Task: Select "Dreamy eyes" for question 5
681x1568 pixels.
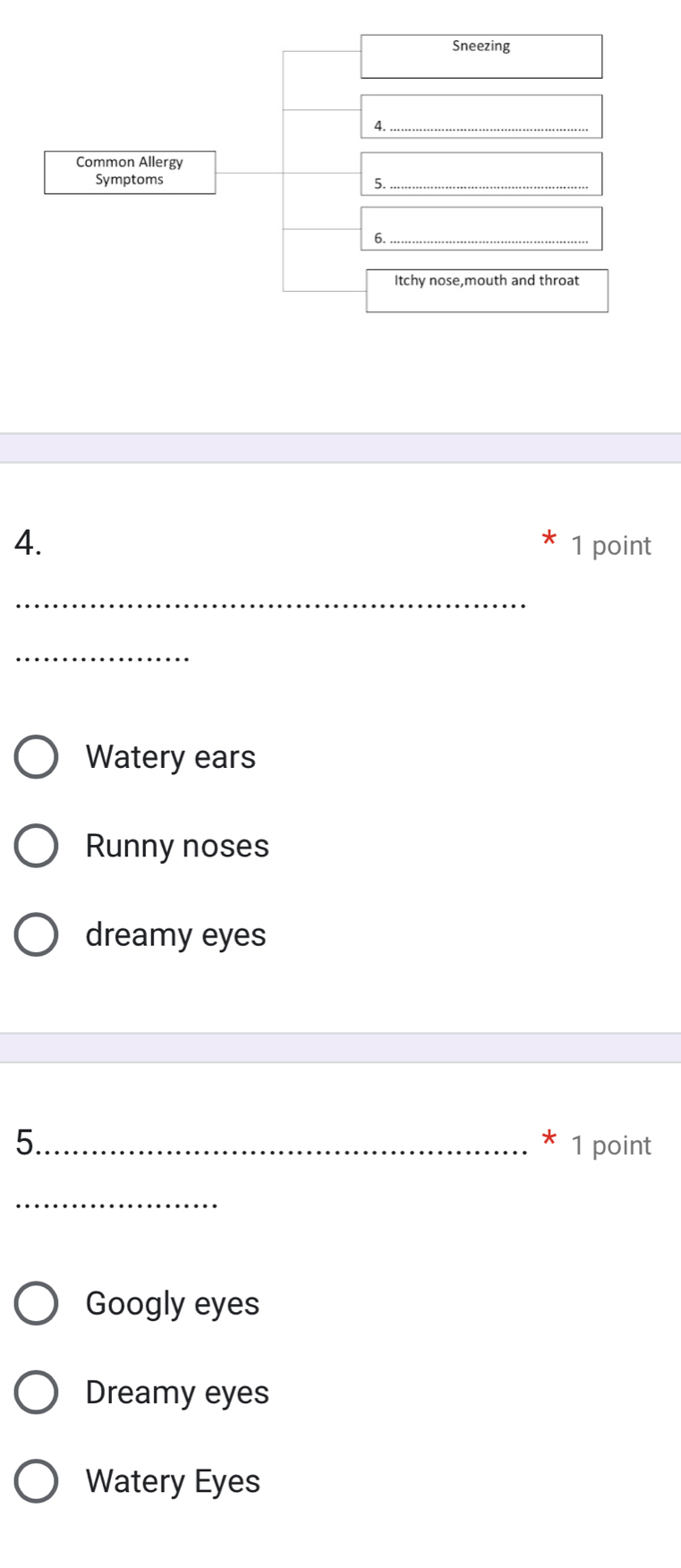Action: click(37, 1393)
